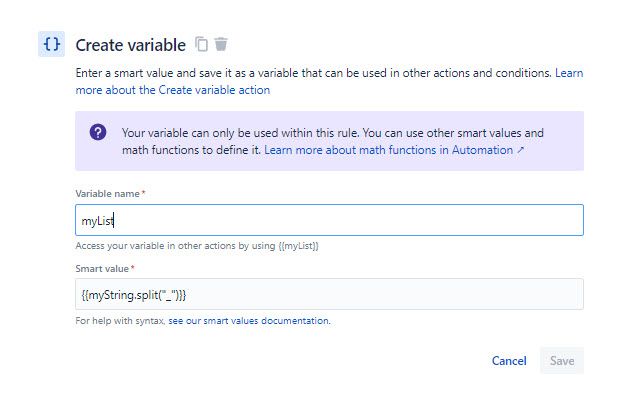Click the Variable name field label
Viewport: 626px width, 394px height.
pos(107,194)
